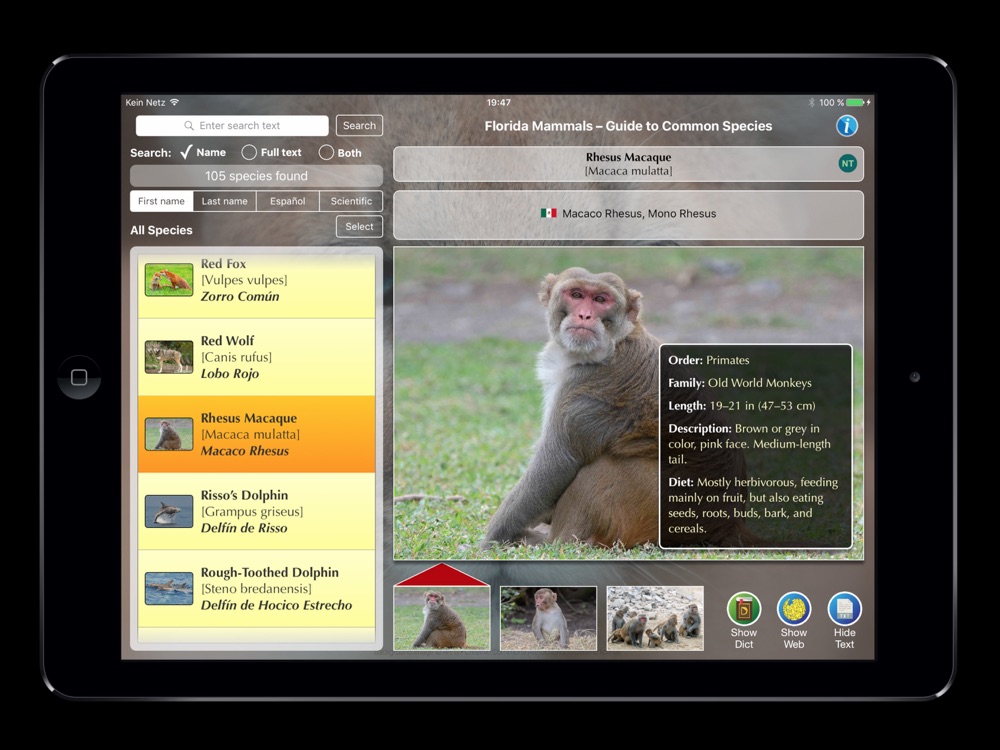Image resolution: width=1000 pixels, height=750 pixels.
Task: Focus the Enter search text field
Action: point(232,126)
